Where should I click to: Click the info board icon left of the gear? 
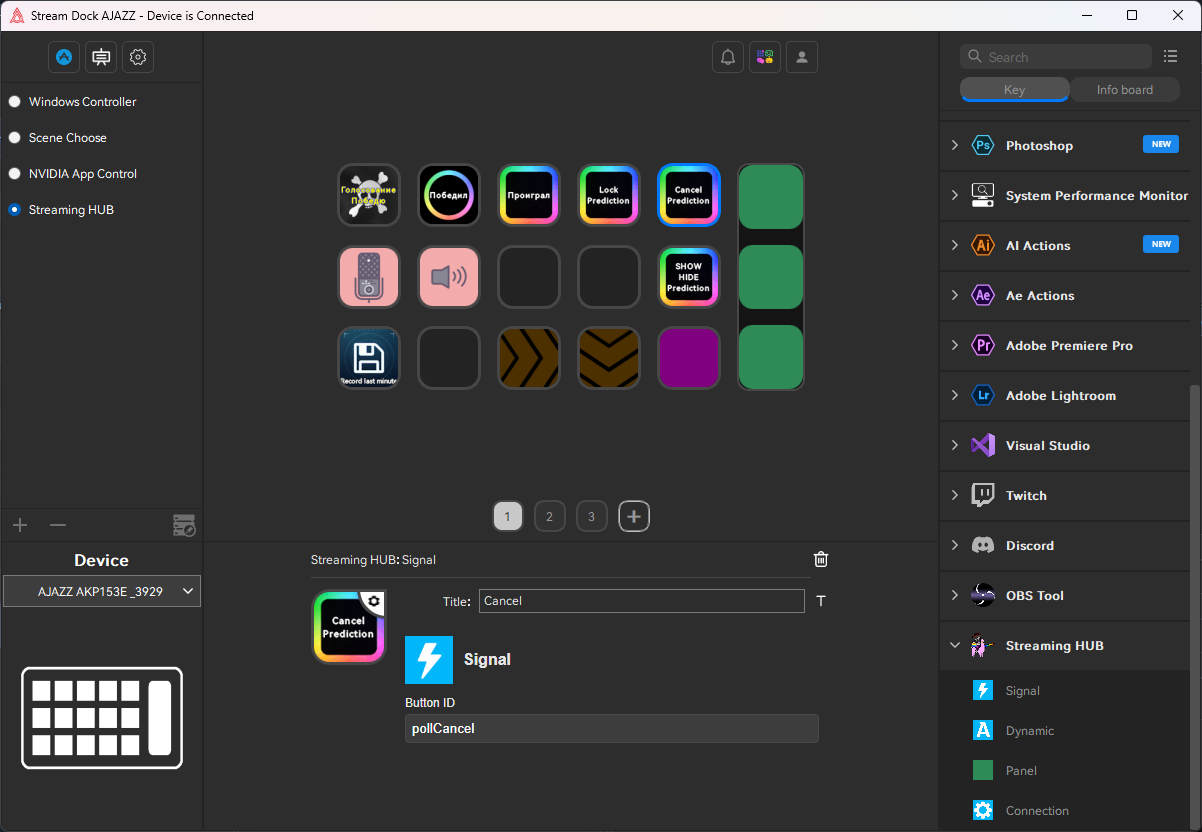101,57
